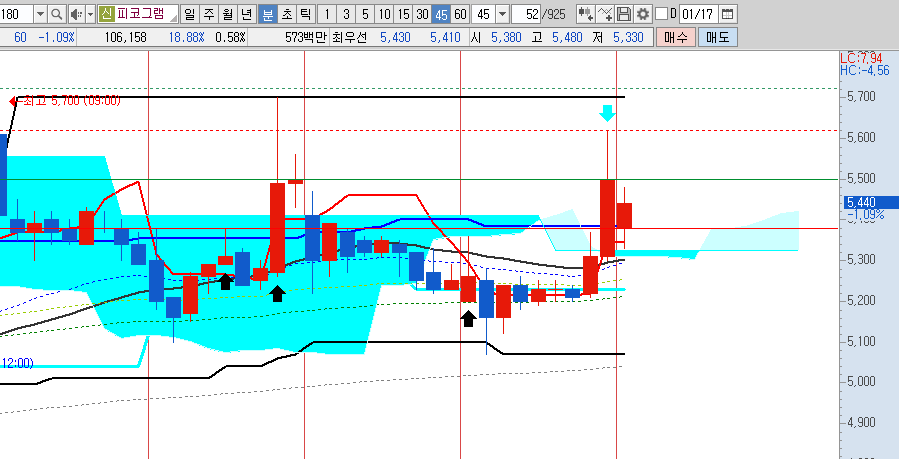This screenshot has width=899, height=459.
Task: Select minute chart 분
Action: coord(267,13)
